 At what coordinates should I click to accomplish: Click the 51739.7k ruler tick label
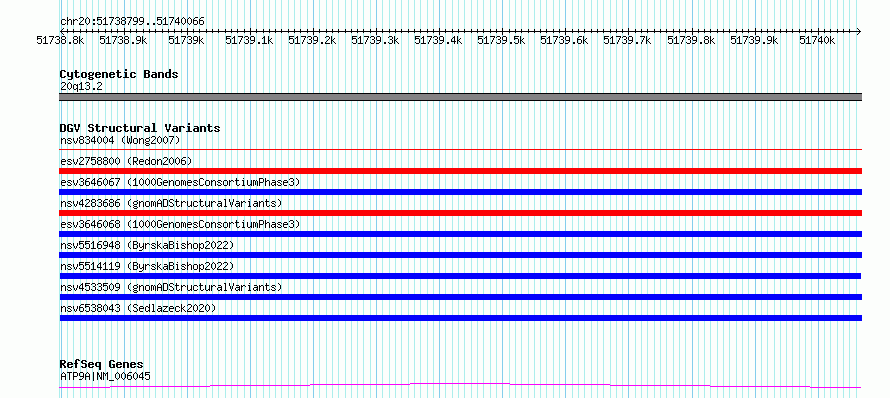click(627, 40)
